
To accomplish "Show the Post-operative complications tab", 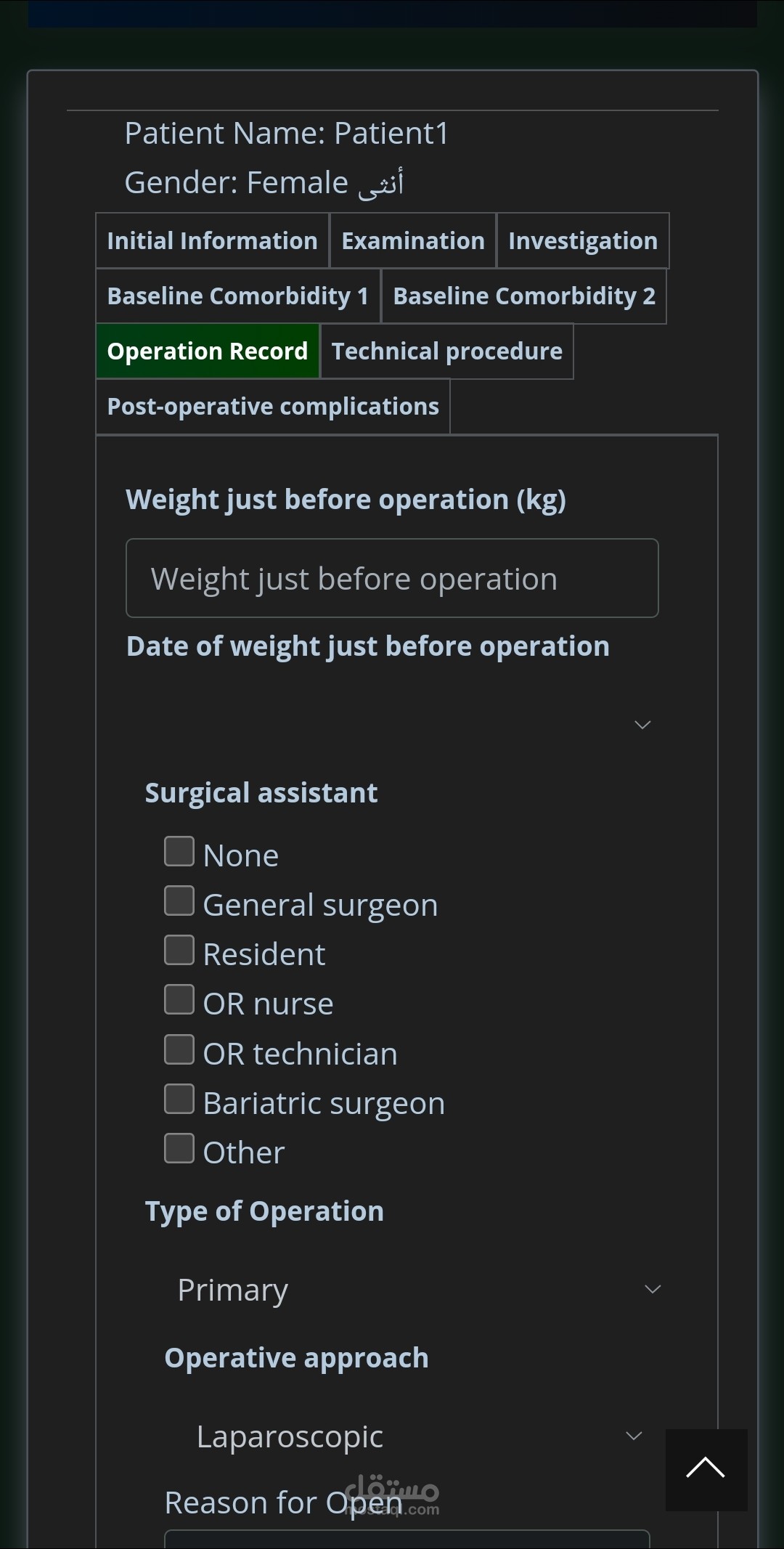I will tap(273, 407).
